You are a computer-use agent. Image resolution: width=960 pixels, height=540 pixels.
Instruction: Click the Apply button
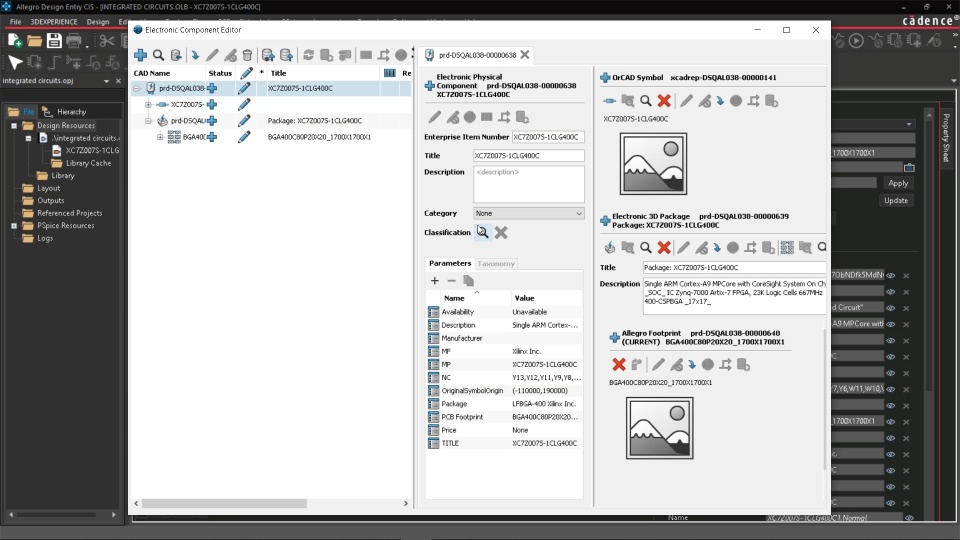click(x=898, y=183)
